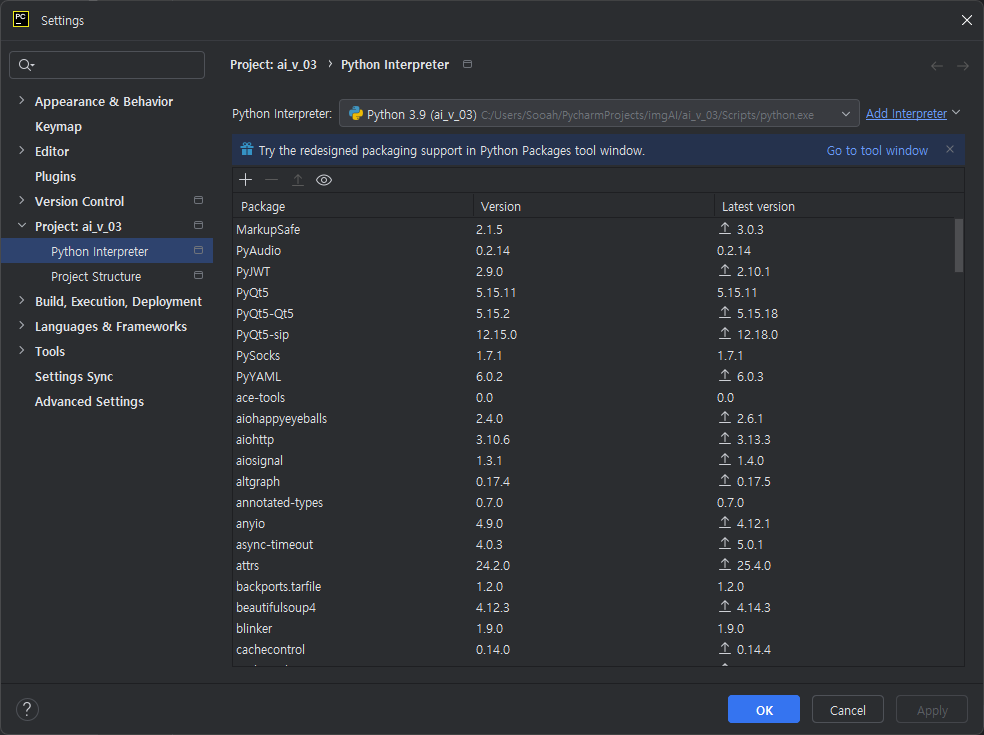
Task: Select the cachecontrol package row
Action: tap(594, 649)
